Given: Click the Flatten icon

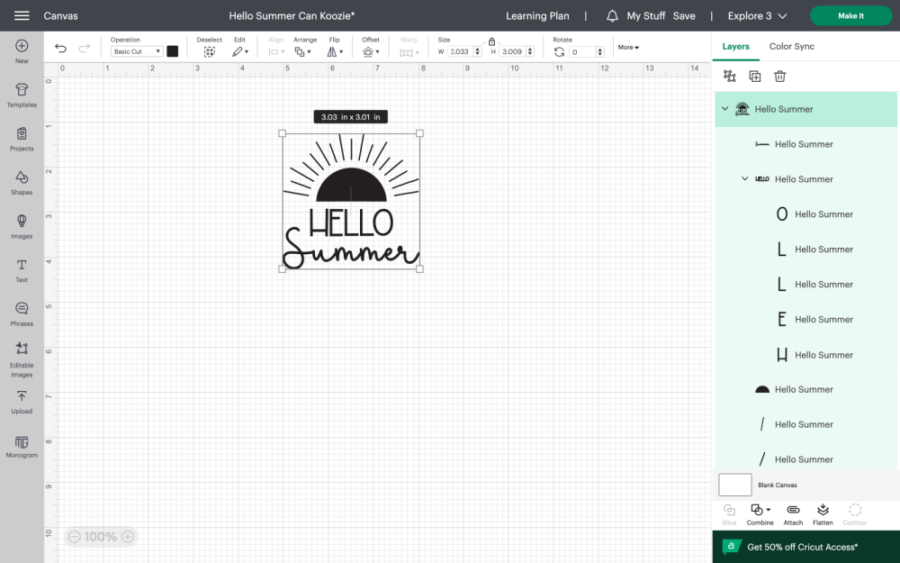Looking at the screenshot, I should pyautogui.click(x=822, y=513).
